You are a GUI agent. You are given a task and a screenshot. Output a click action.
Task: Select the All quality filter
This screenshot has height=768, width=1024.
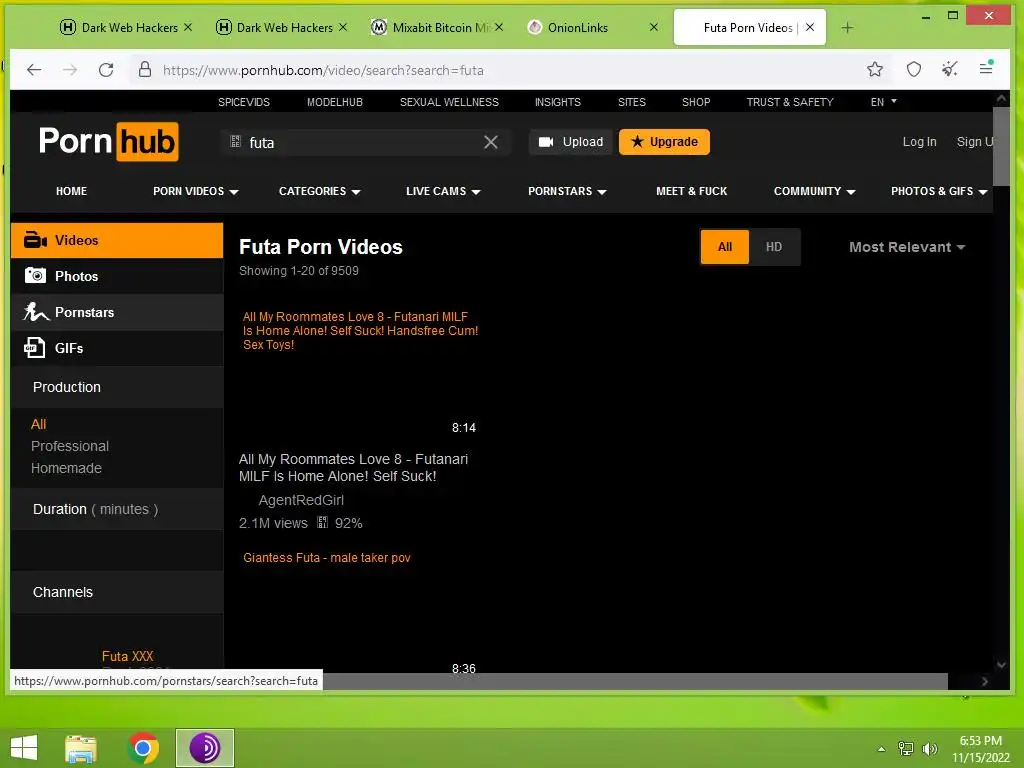click(725, 247)
